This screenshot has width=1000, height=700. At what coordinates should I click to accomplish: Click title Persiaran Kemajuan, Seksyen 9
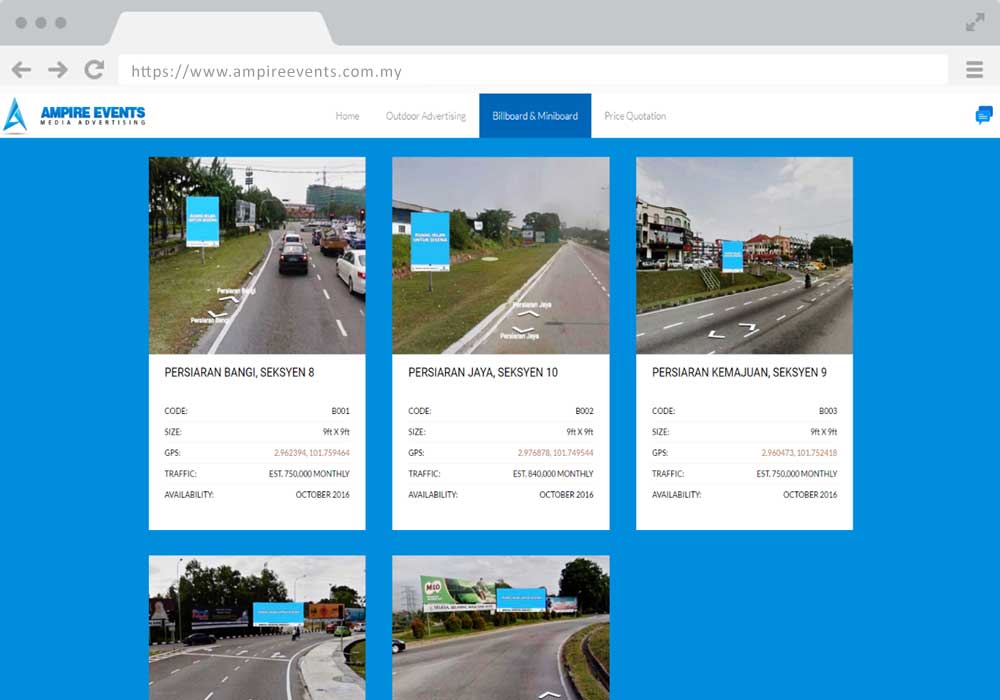point(739,372)
